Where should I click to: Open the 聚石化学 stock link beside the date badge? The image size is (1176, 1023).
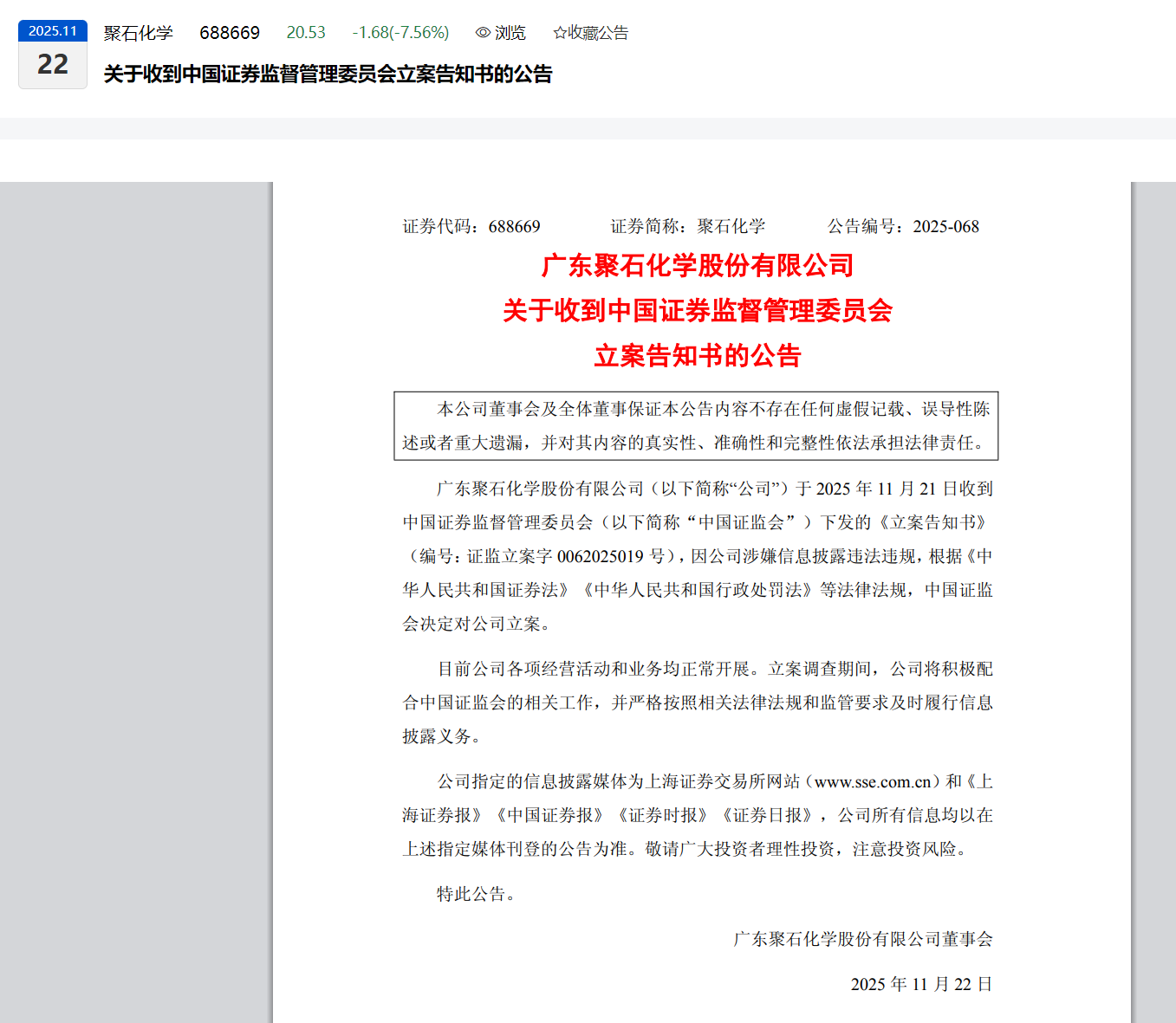pyautogui.click(x=139, y=33)
